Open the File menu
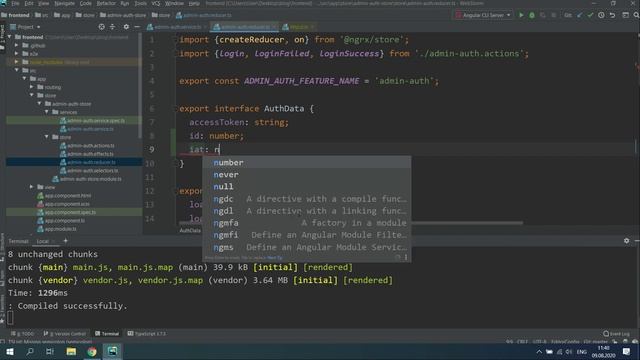The height and width of the screenshot is (360, 640). pos(16,3)
